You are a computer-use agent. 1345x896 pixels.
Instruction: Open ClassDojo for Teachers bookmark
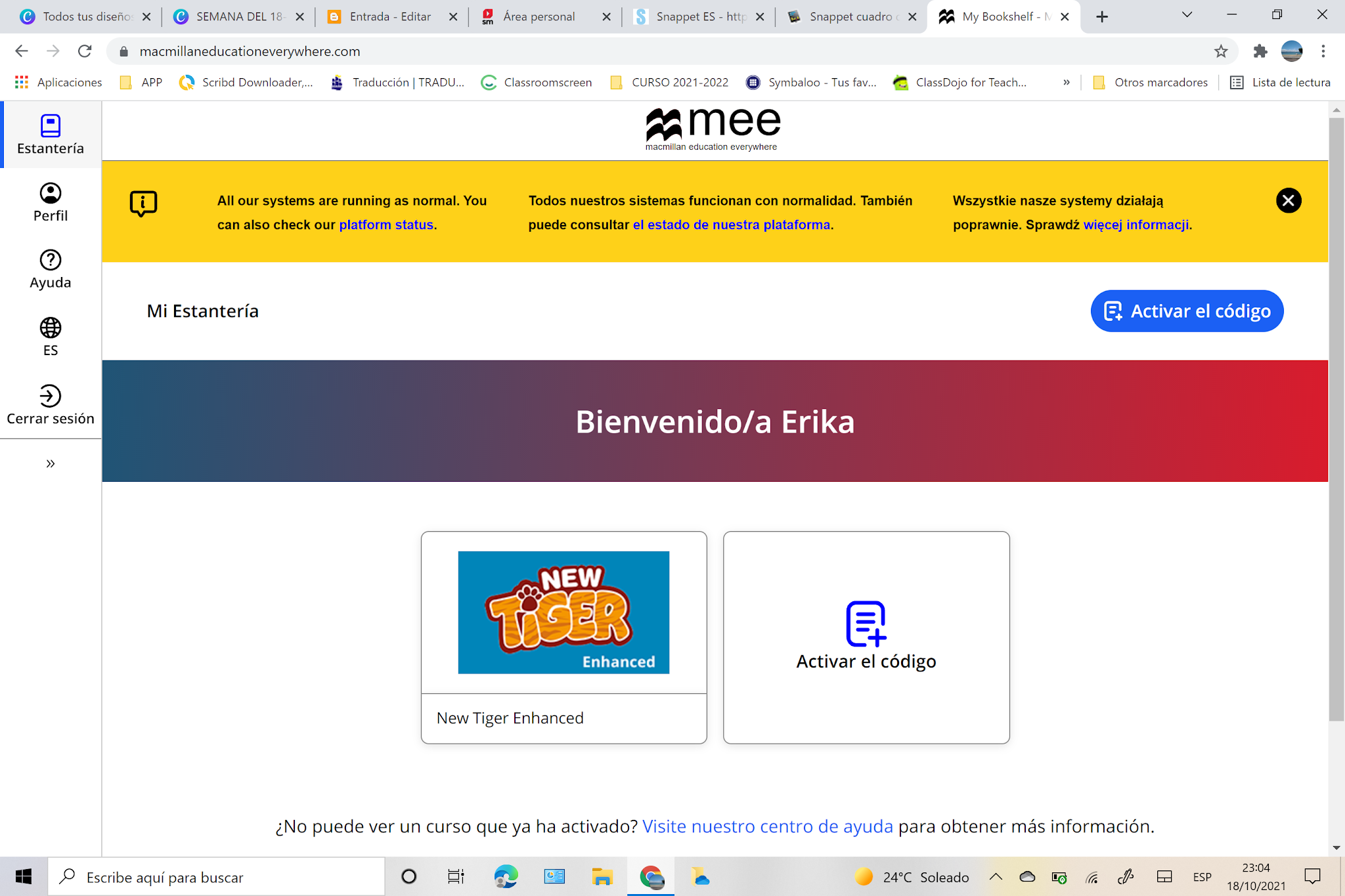click(961, 82)
